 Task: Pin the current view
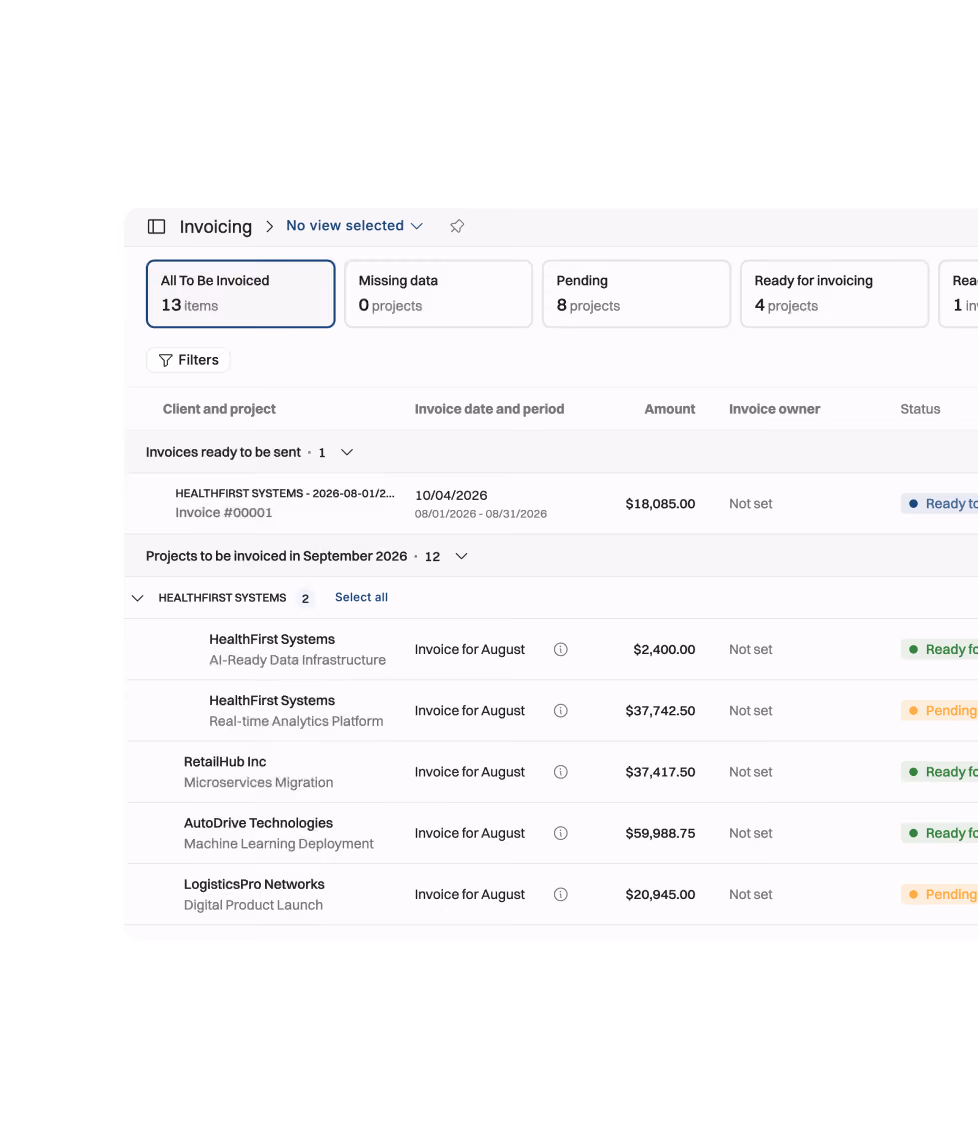(x=457, y=227)
